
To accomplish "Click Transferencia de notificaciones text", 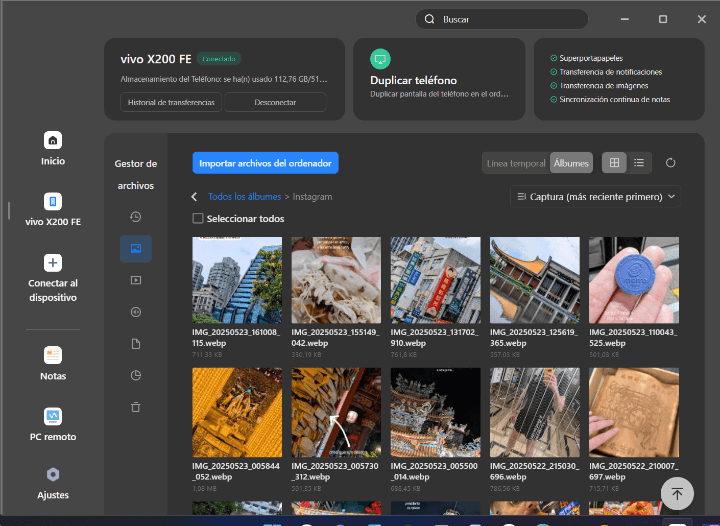I will pyautogui.click(x=611, y=72).
